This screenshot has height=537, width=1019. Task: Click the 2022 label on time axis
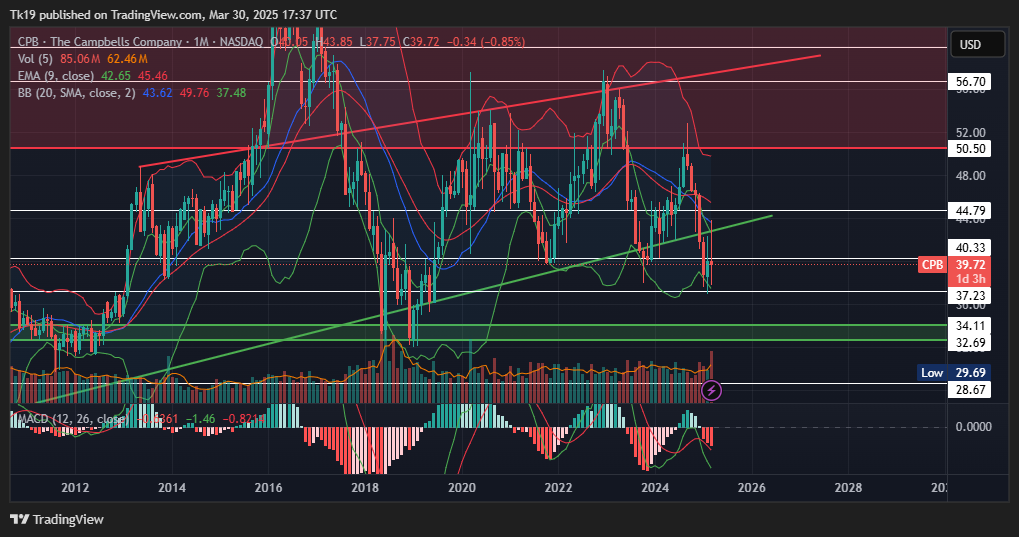click(x=558, y=488)
